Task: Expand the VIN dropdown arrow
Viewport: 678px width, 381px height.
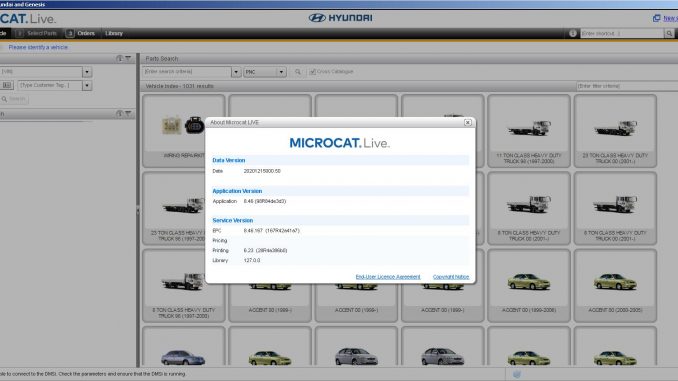Action: 87,72
